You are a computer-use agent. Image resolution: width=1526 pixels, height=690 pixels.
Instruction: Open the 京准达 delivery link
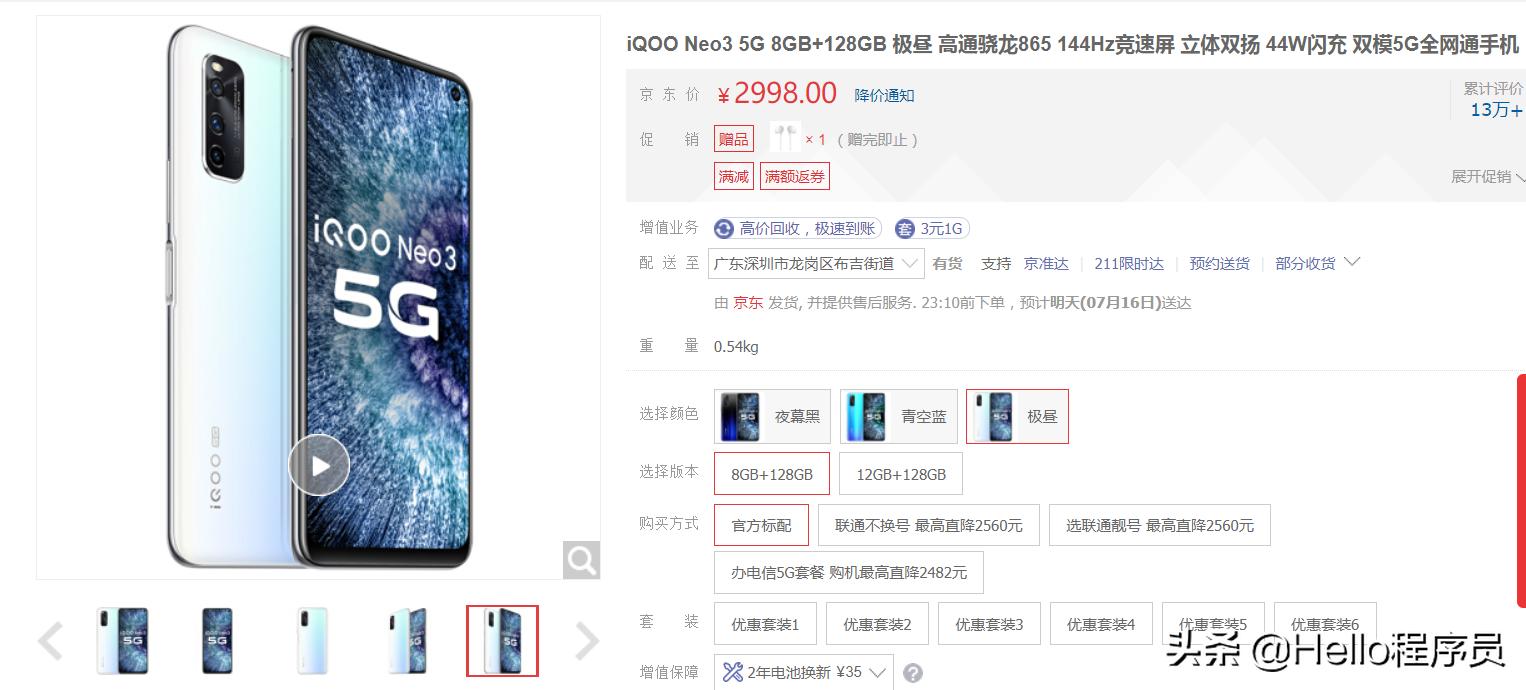pos(1046,264)
